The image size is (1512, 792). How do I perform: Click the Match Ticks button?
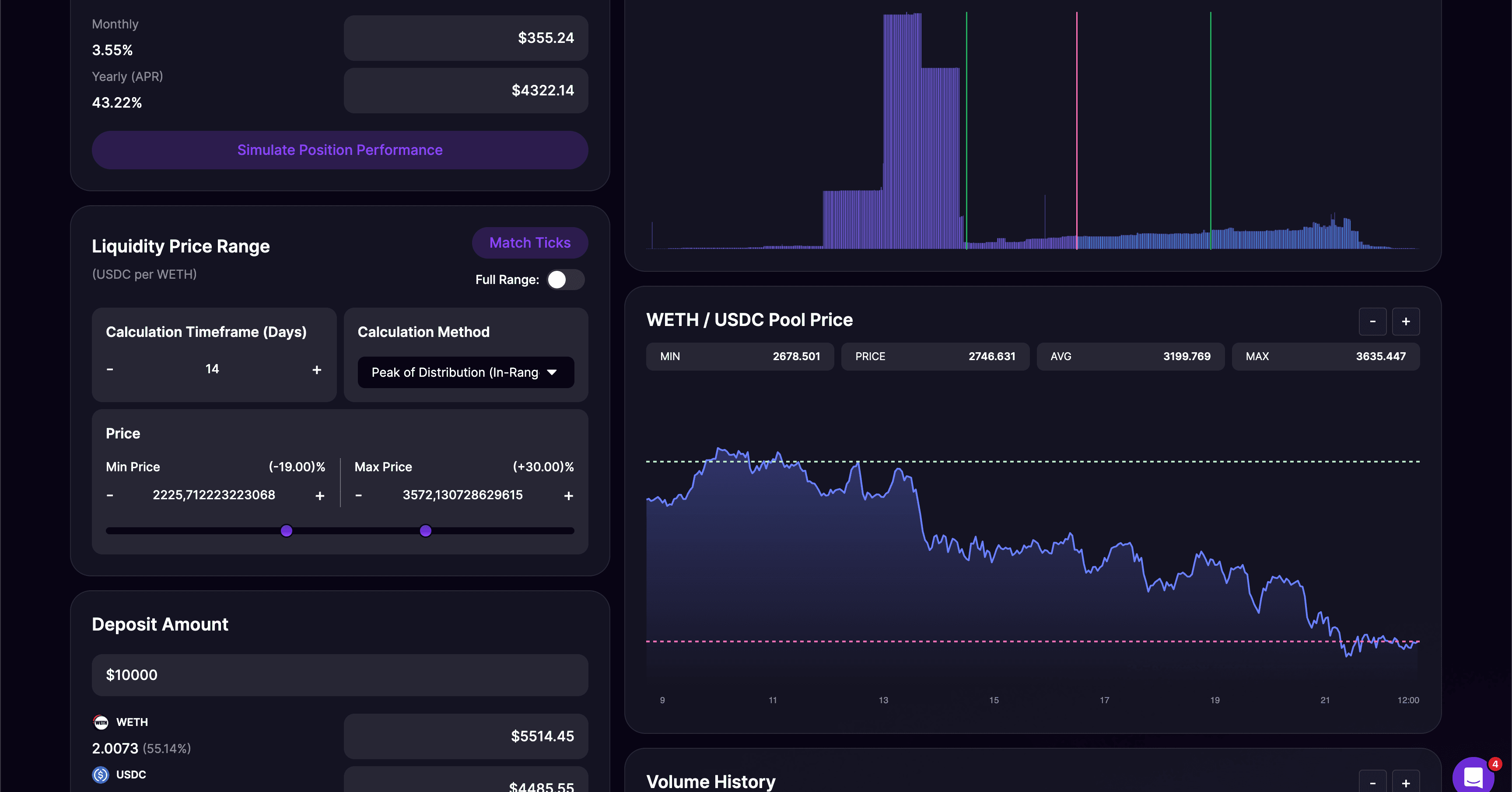coord(529,242)
